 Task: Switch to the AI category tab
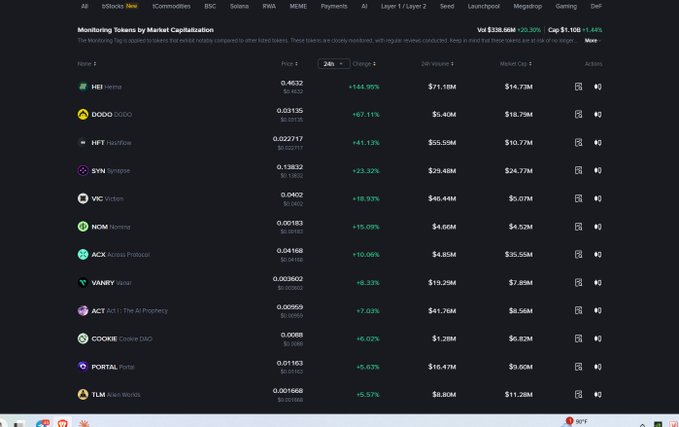[x=364, y=6]
